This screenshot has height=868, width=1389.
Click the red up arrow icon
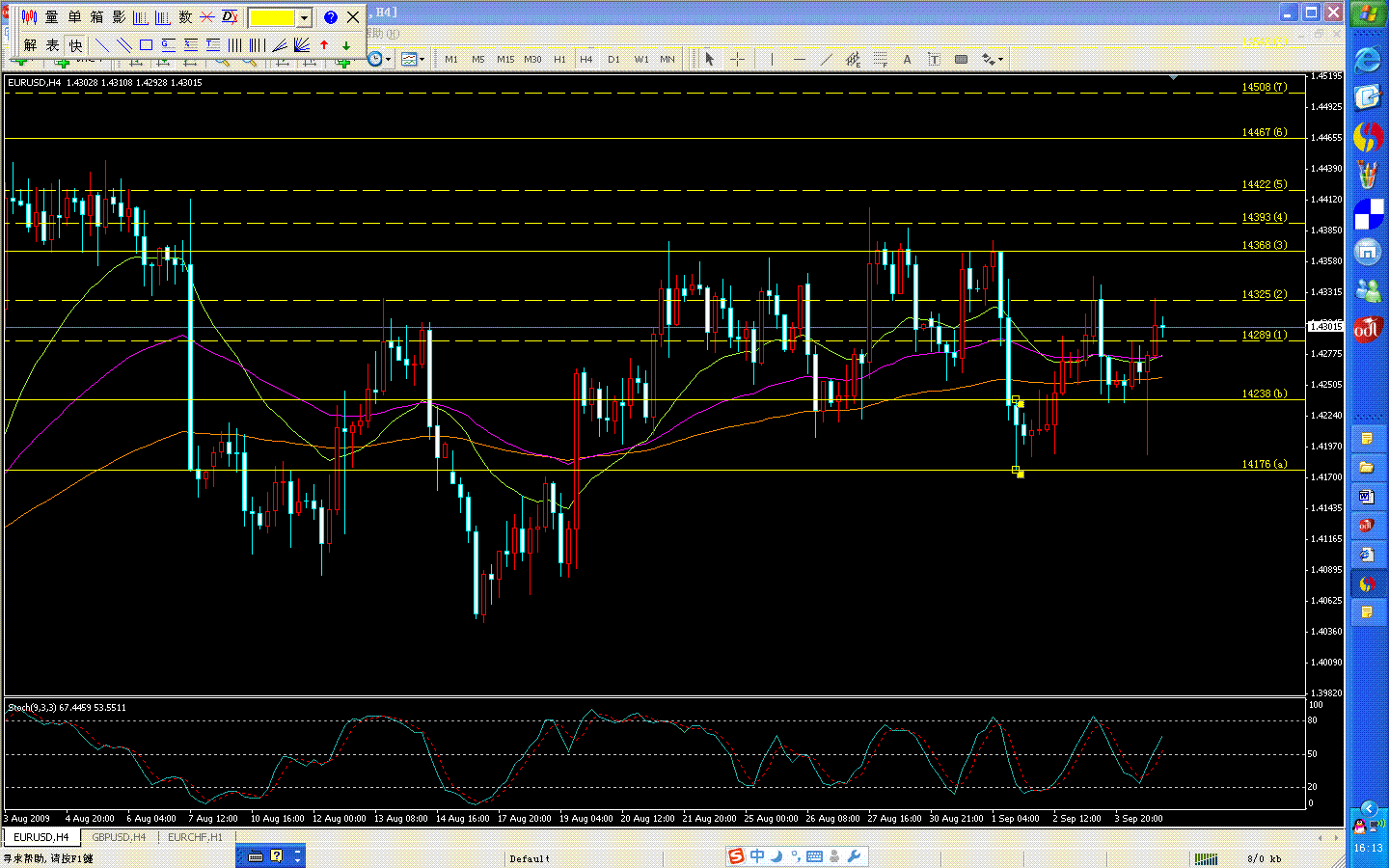pyautogui.click(x=324, y=45)
